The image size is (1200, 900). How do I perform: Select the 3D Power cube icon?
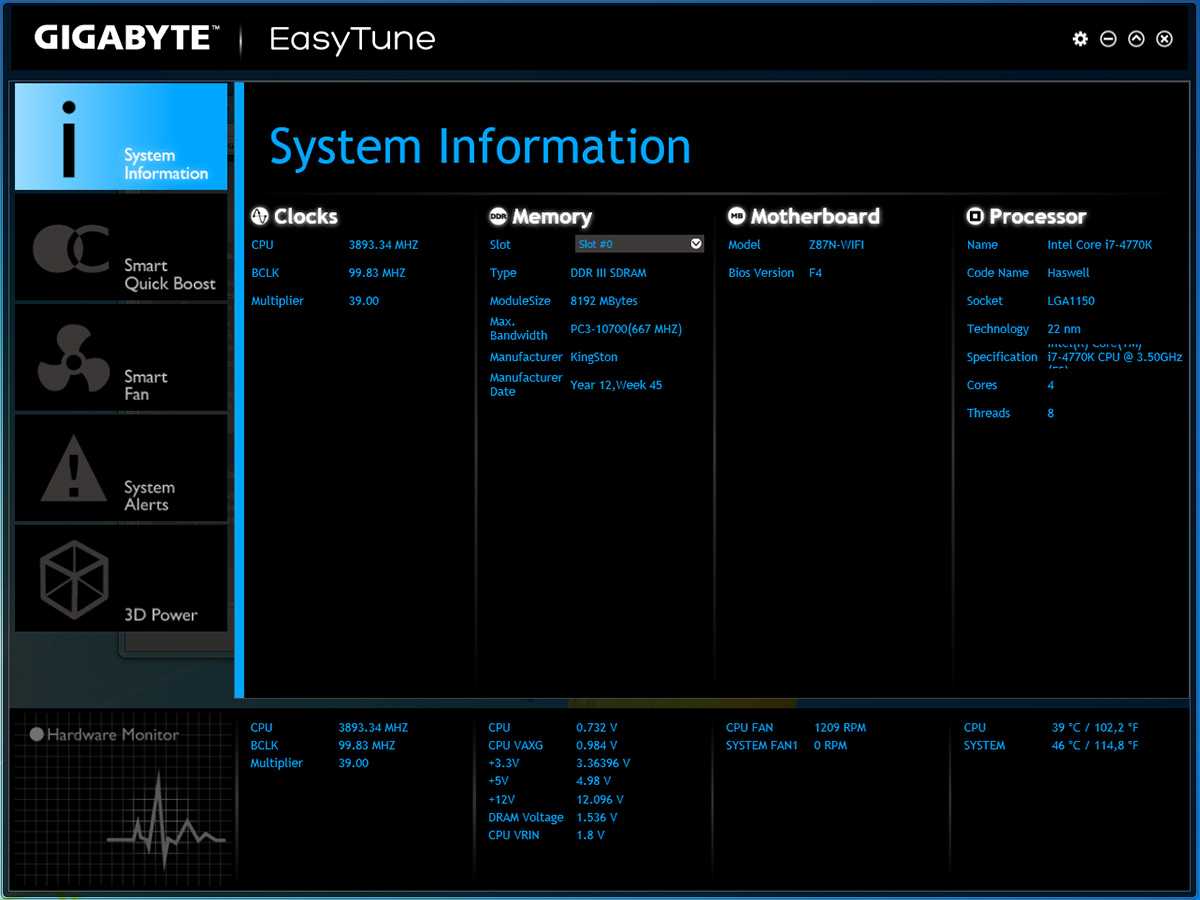click(73, 580)
